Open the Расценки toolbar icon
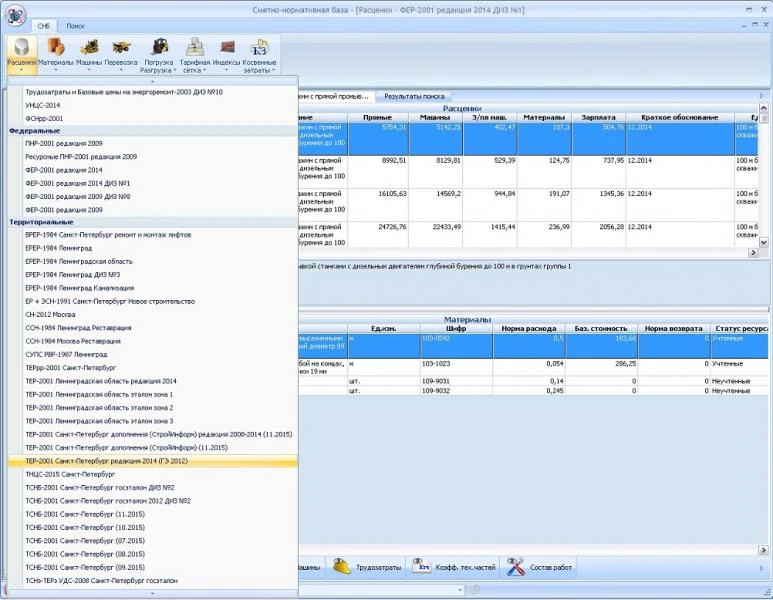Viewport: 773px width, 600px height. (x=22, y=55)
